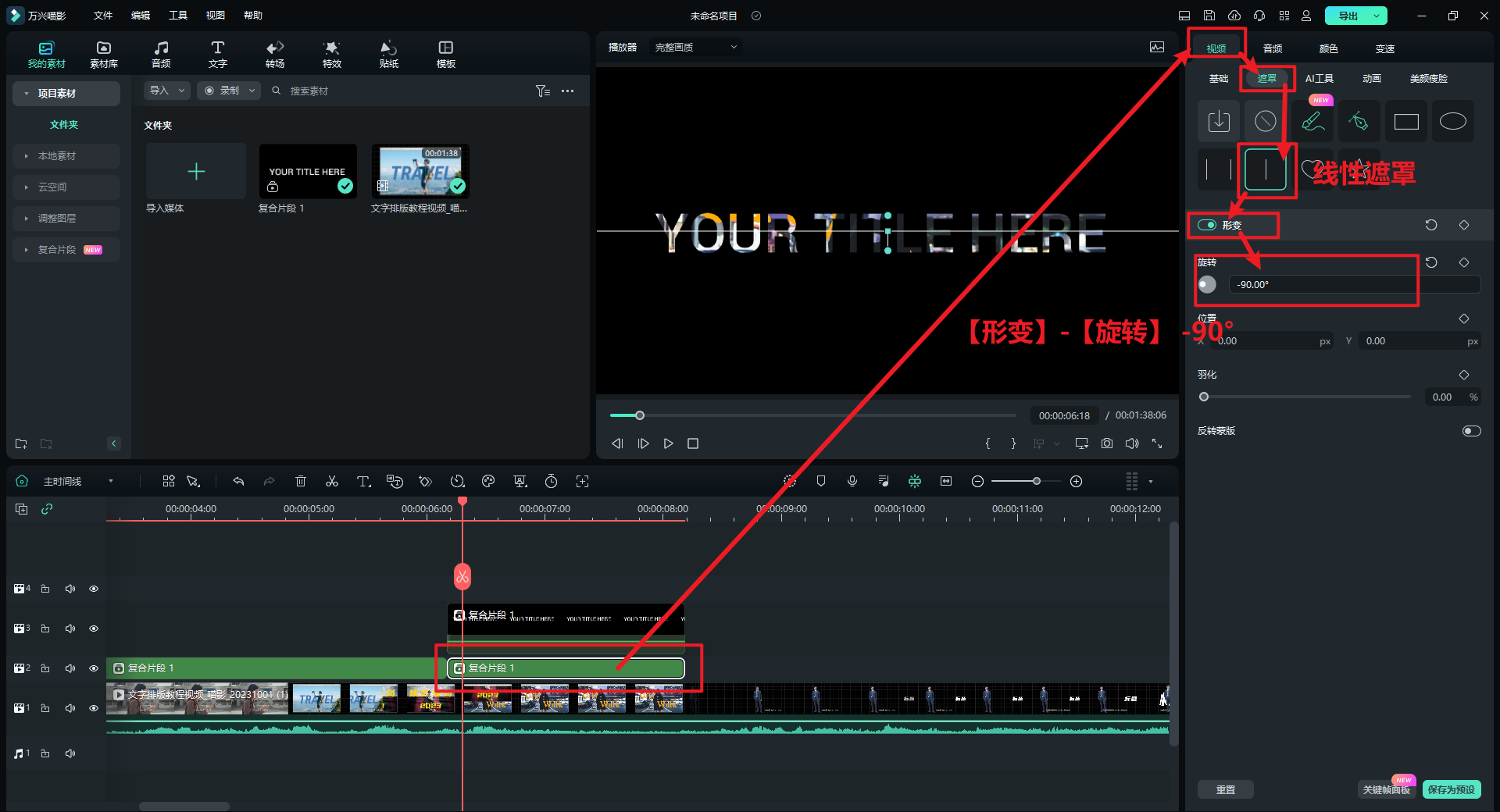This screenshot has height=812, width=1500.
Task: Take a snapshot with the camera icon
Action: coord(1107,443)
